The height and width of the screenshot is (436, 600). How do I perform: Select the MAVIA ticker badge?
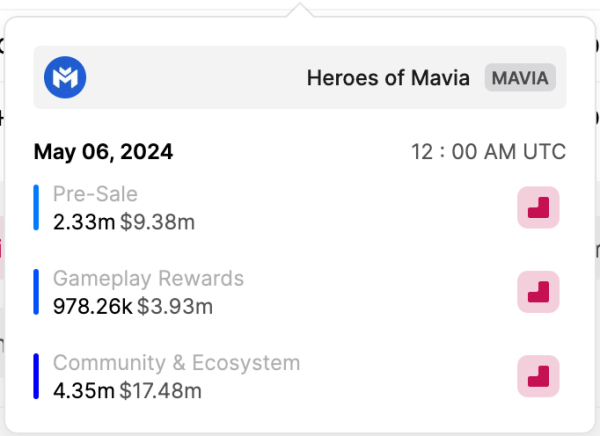[x=520, y=77]
